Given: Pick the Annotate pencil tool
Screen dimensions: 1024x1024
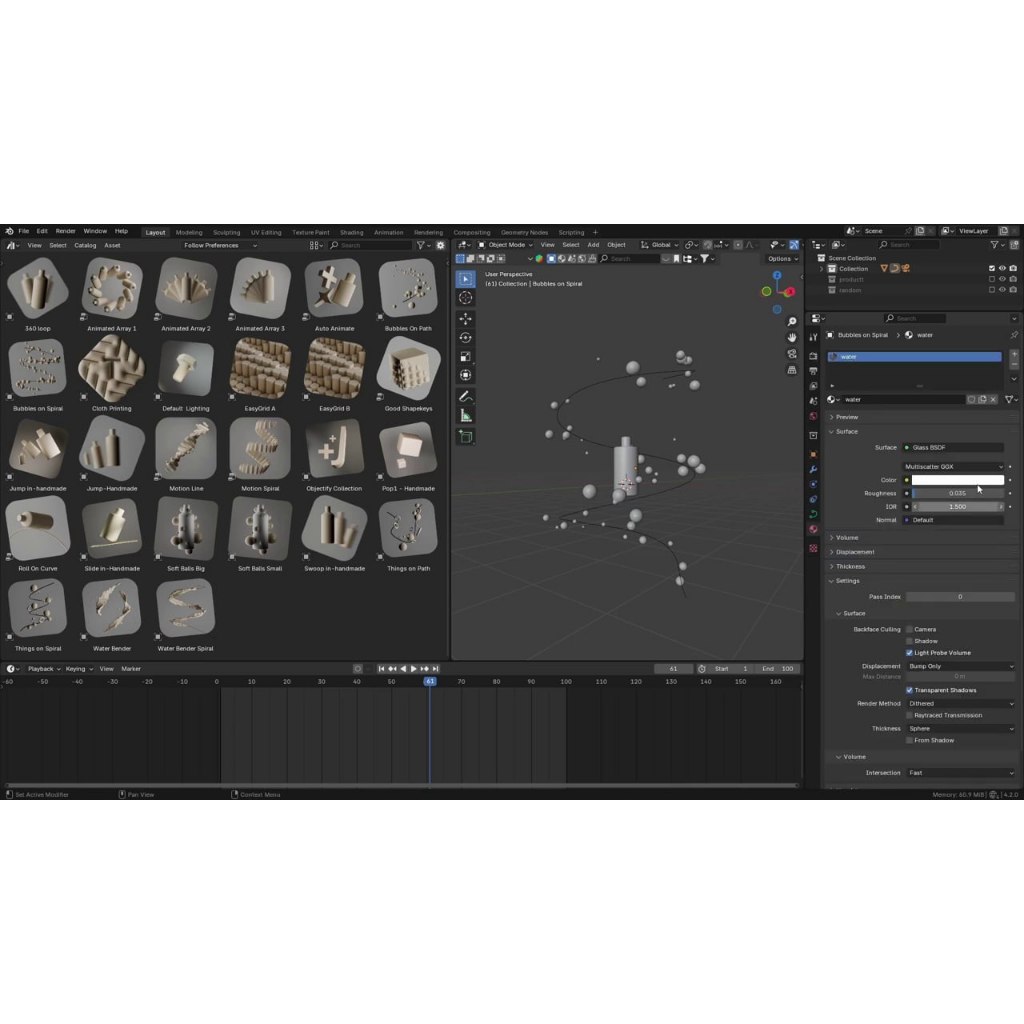Looking at the screenshot, I should click(x=466, y=397).
